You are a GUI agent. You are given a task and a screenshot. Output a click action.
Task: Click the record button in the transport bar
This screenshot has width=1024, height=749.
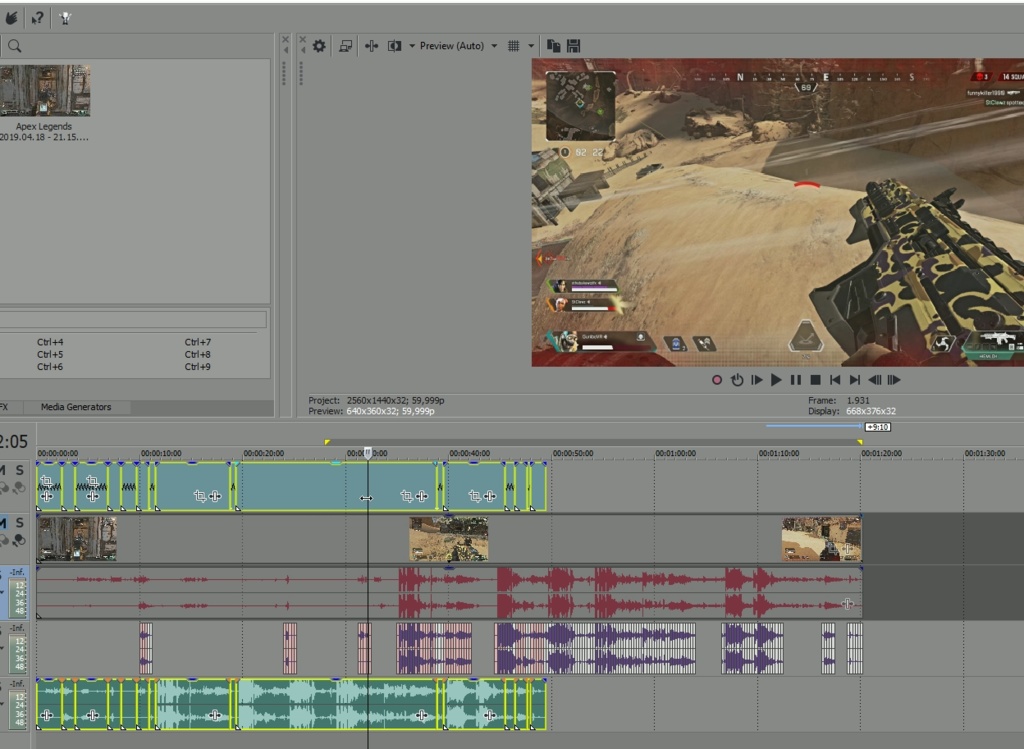[x=717, y=380]
